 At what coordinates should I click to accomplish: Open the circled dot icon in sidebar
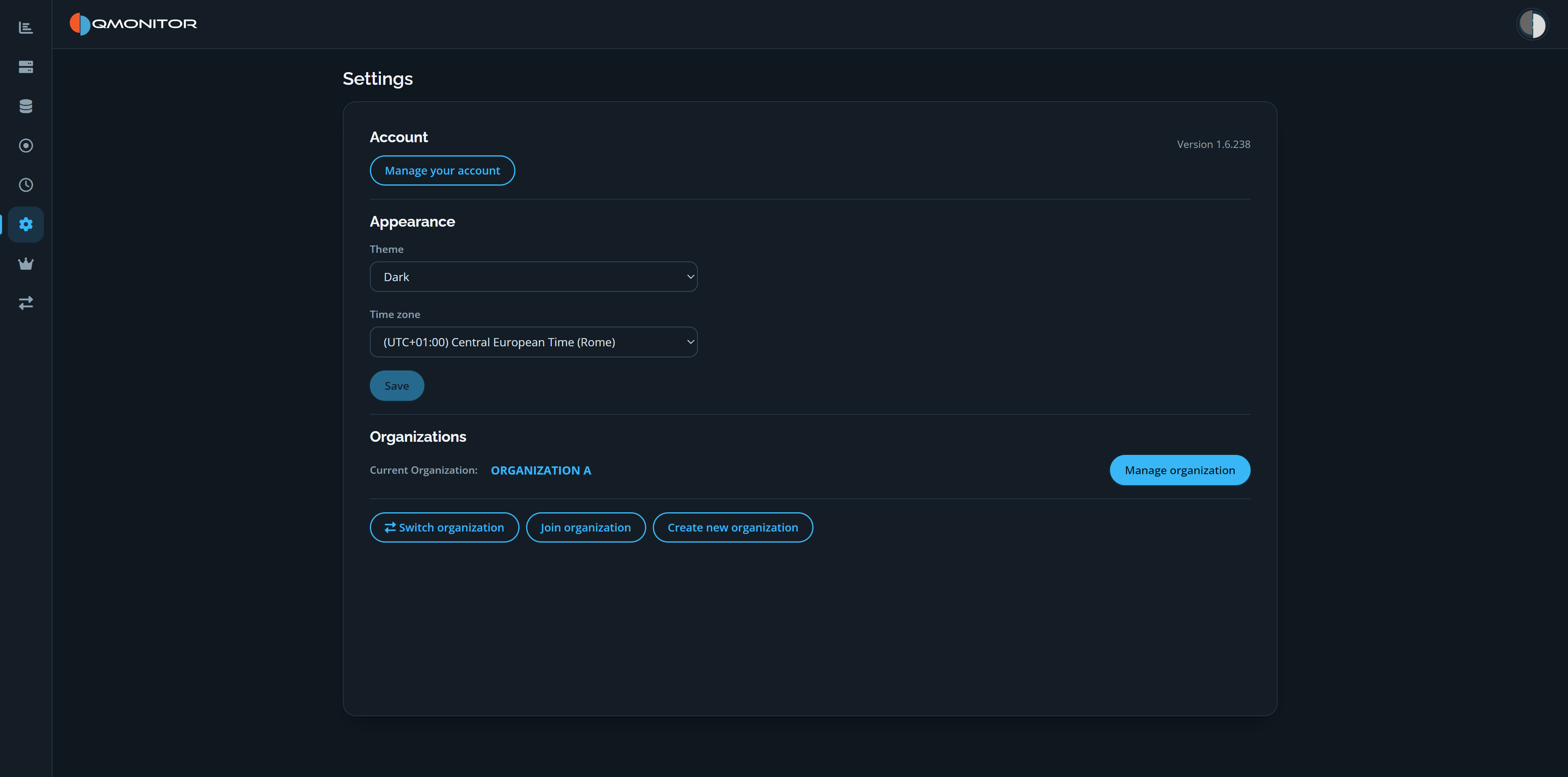(x=25, y=145)
